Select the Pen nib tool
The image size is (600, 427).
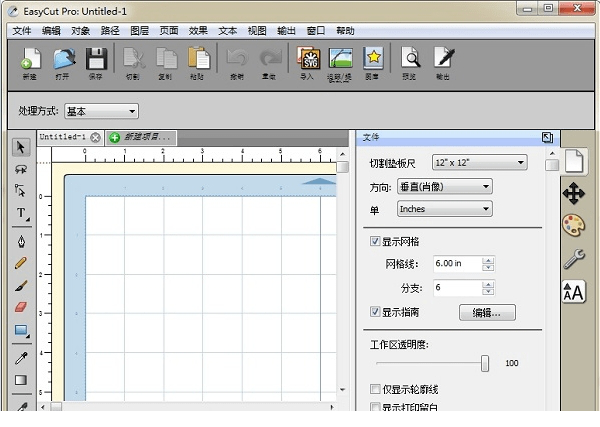21,241
